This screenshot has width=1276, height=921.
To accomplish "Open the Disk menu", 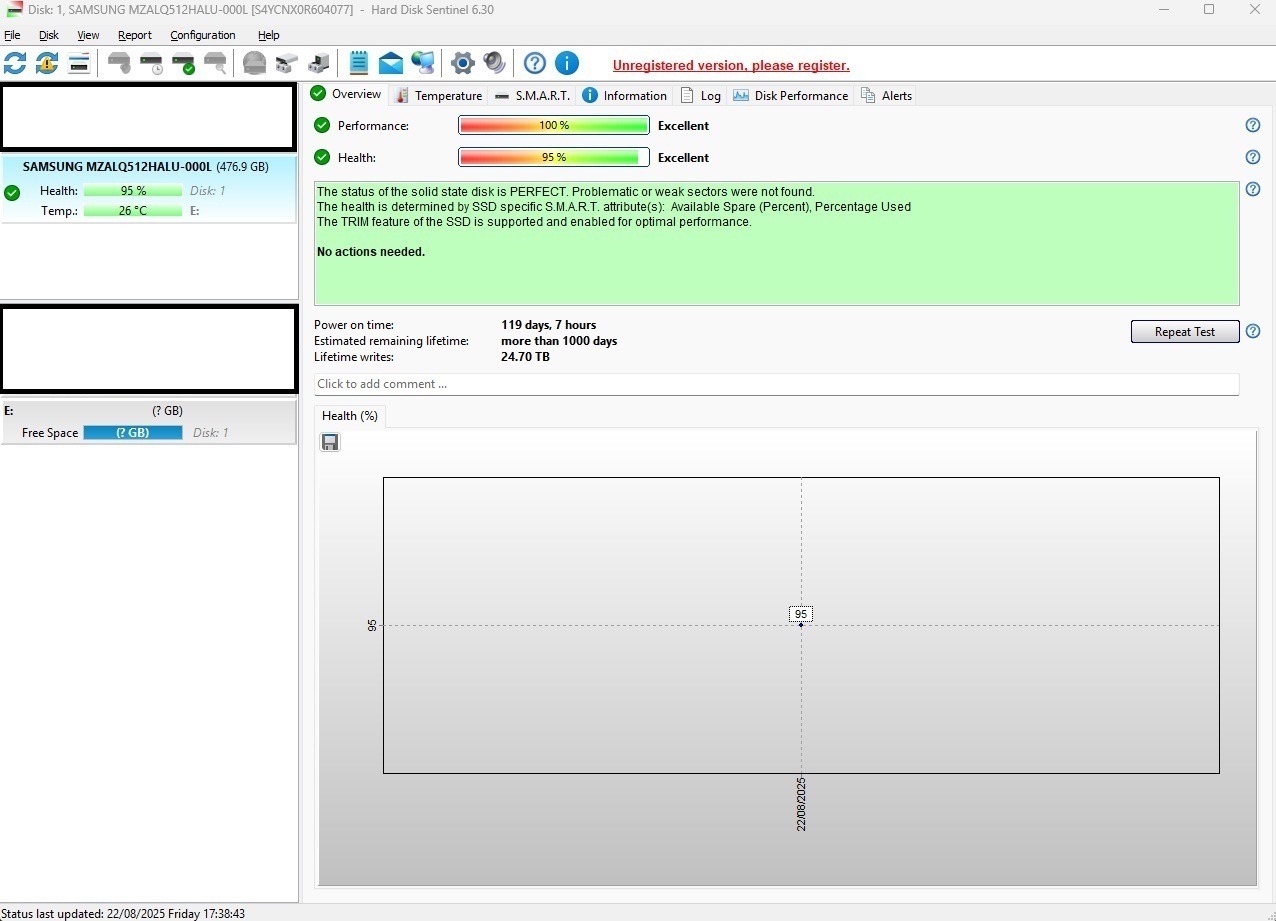I will (x=49, y=35).
